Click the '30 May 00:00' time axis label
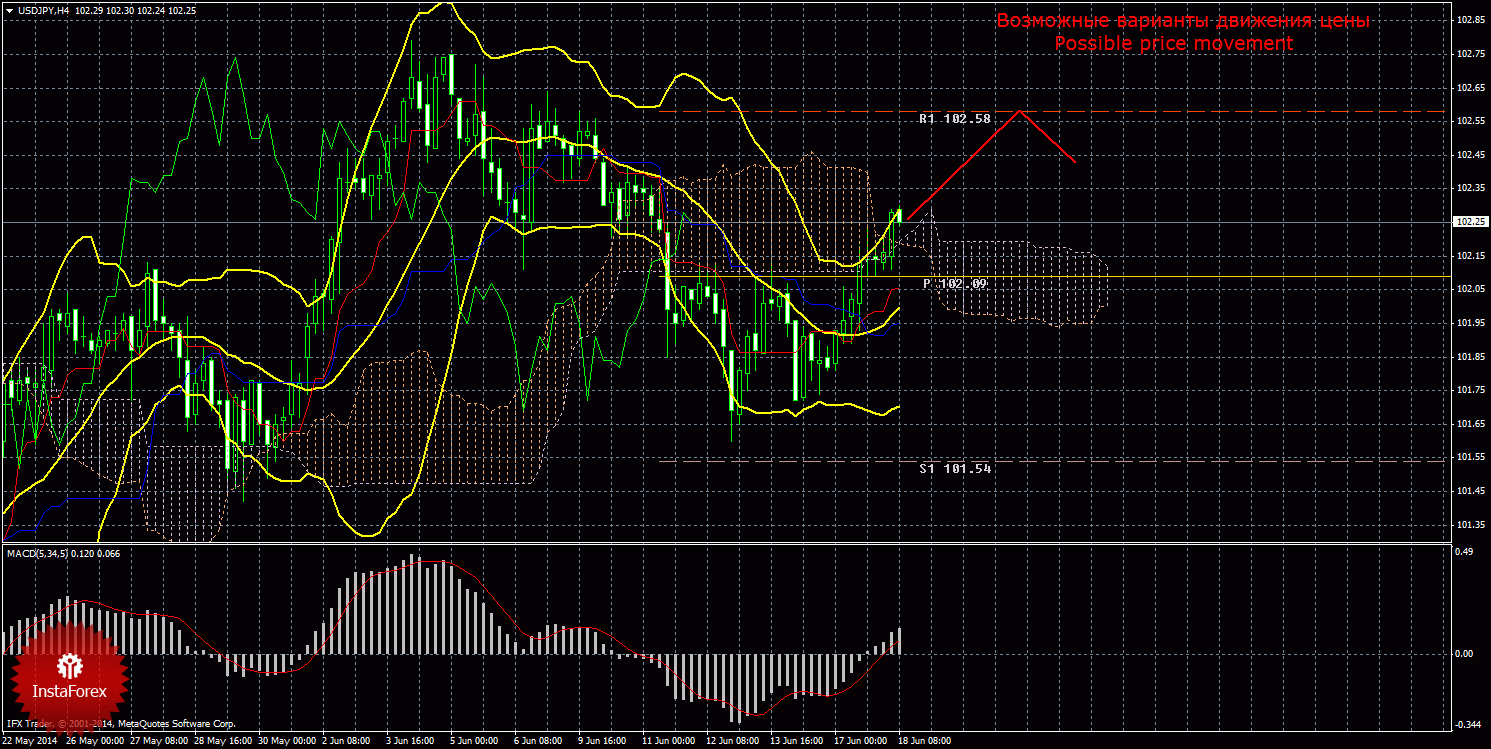 click(x=287, y=742)
